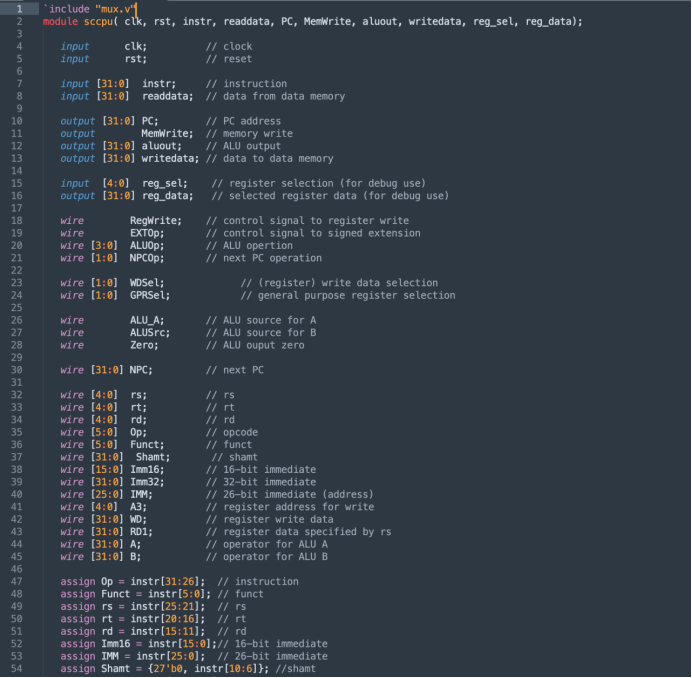Click the ALUOp wire declaration

(x=148, y=246)
